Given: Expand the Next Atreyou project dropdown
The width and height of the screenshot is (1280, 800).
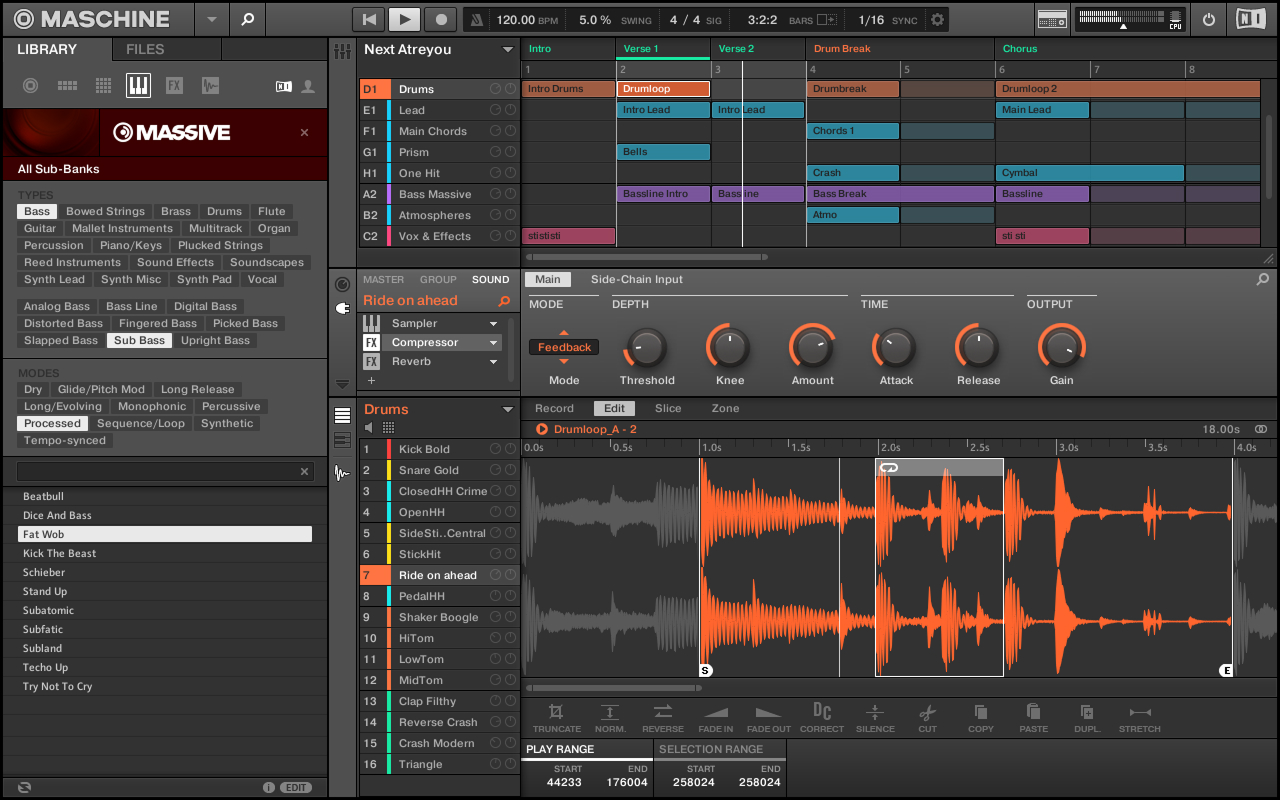Looking at the screenshot, I should pos(505,49).
